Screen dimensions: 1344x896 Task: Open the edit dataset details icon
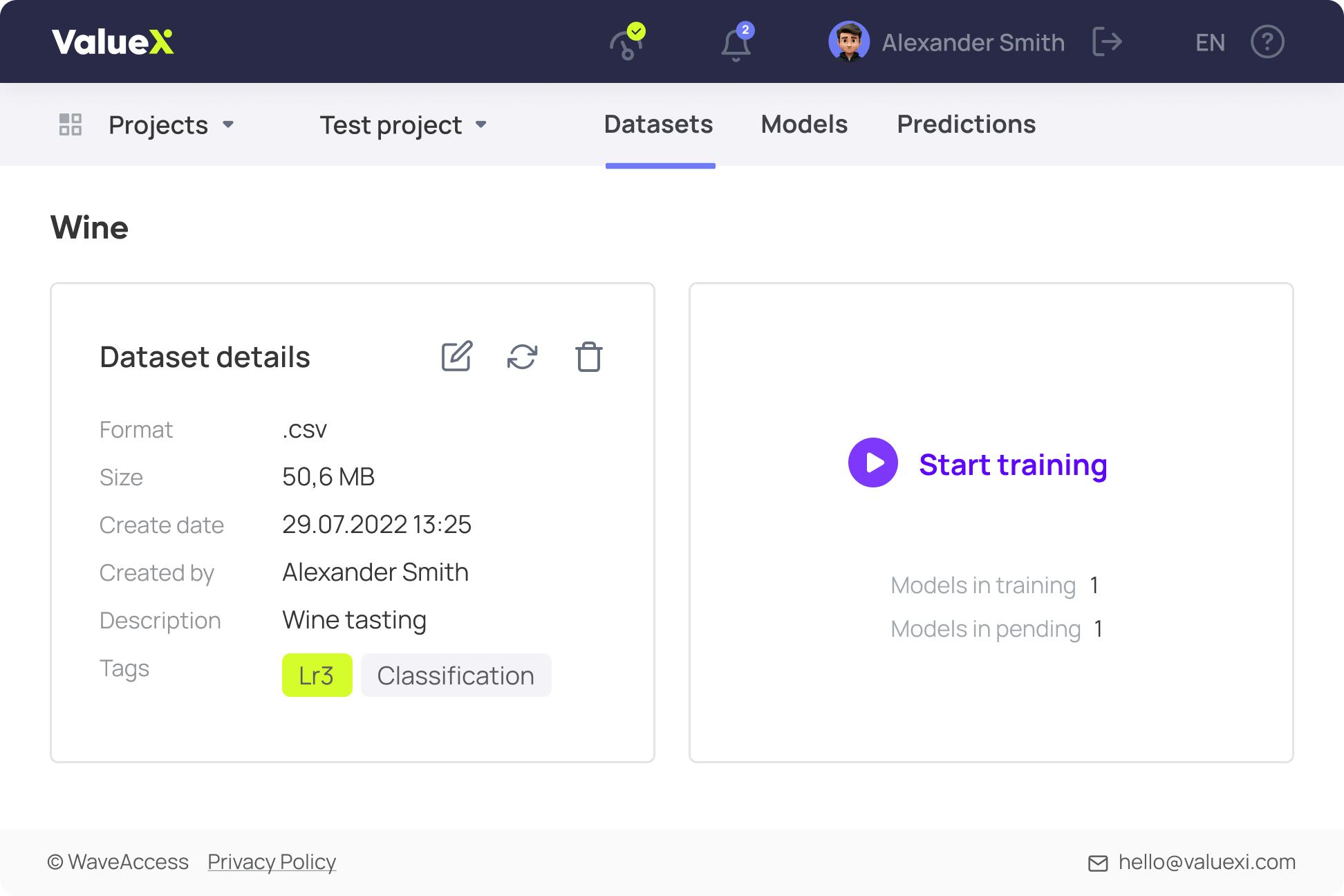point(456,357)
